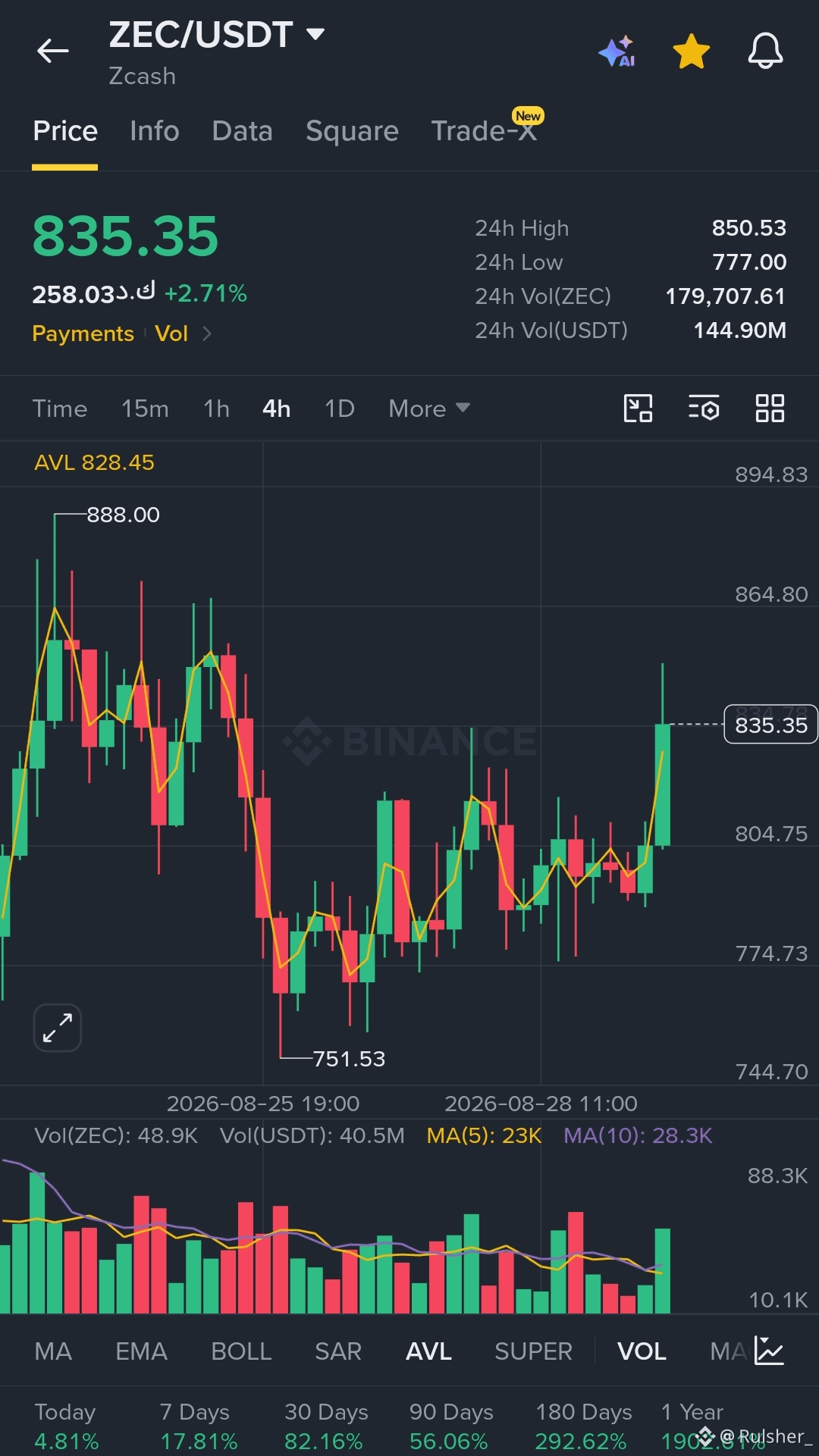
Task: Open the AI sparkle assistant icon
Action: coord(617,51)
